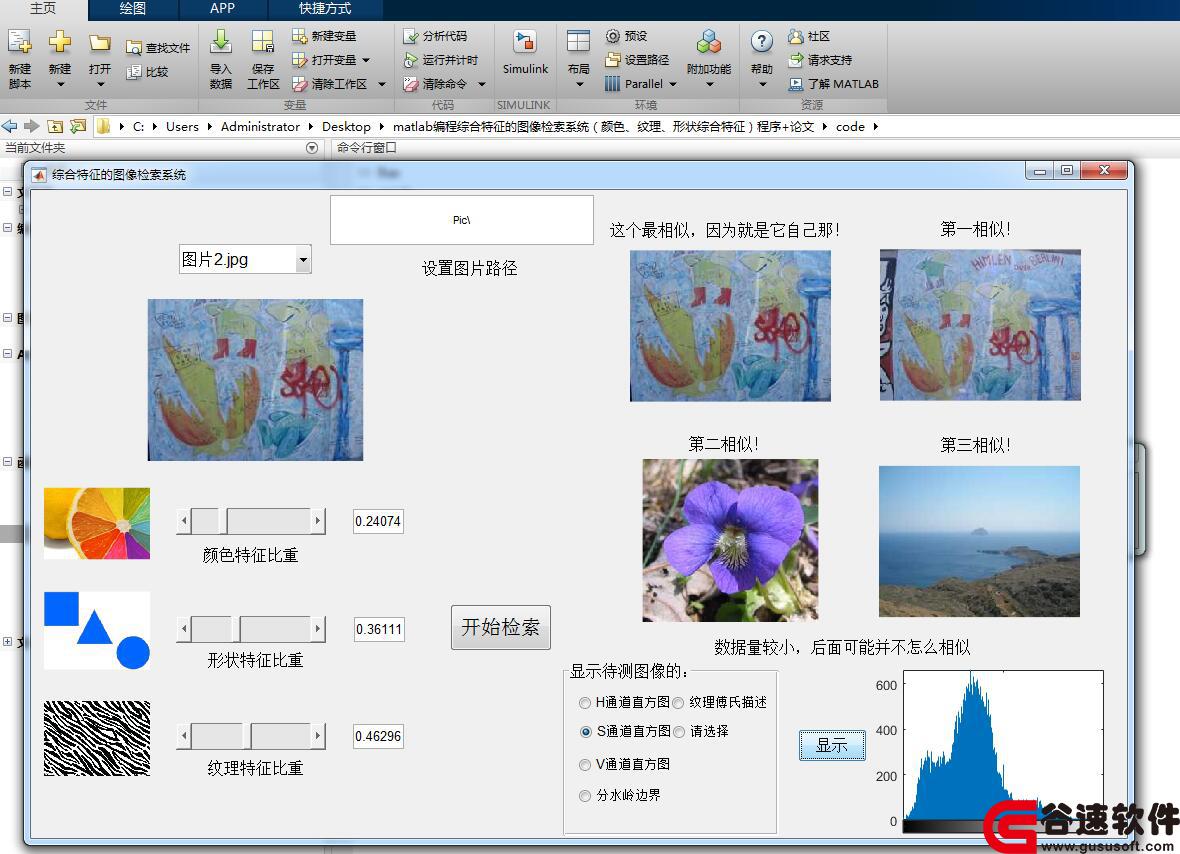This screenshot has height=854, width=1180.
Task: Switch to the 快捷方式 (Shortcuts) tab
Action: click(x=324, y=9)
